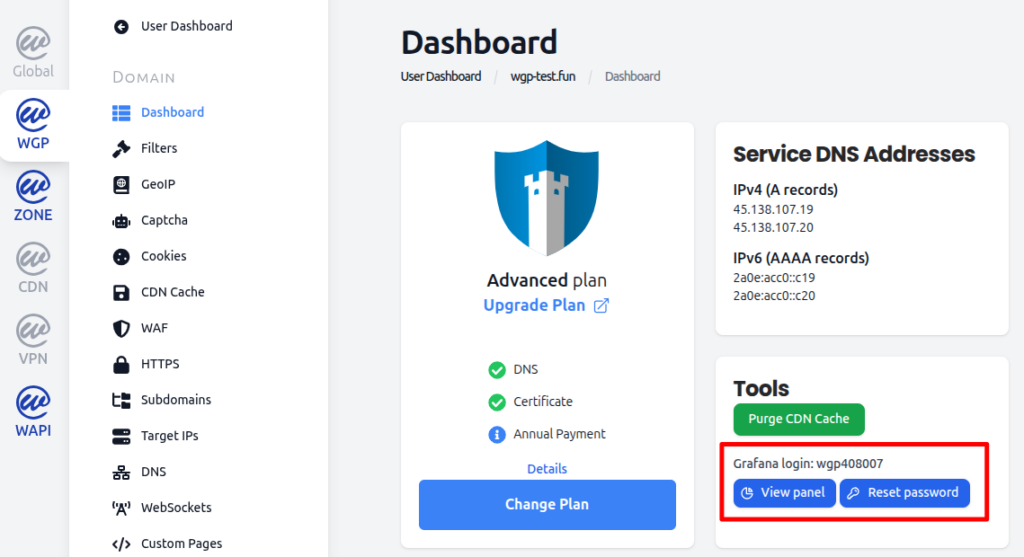Click the IPv6 address 2a0e:acc0::c20
The image size is (1024, 557).
(x=774, y=296)
